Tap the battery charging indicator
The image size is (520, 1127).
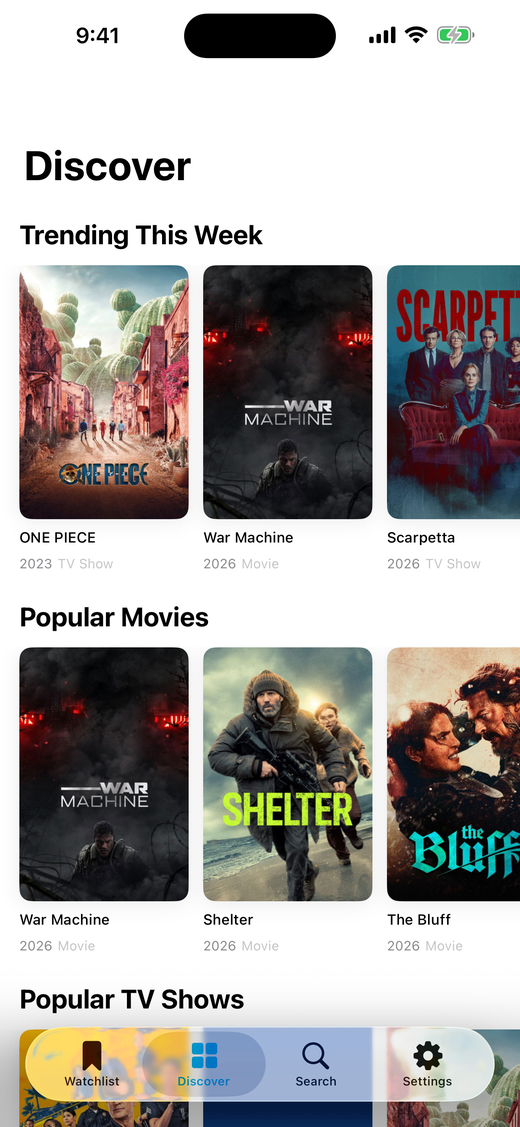coord(455,34)
